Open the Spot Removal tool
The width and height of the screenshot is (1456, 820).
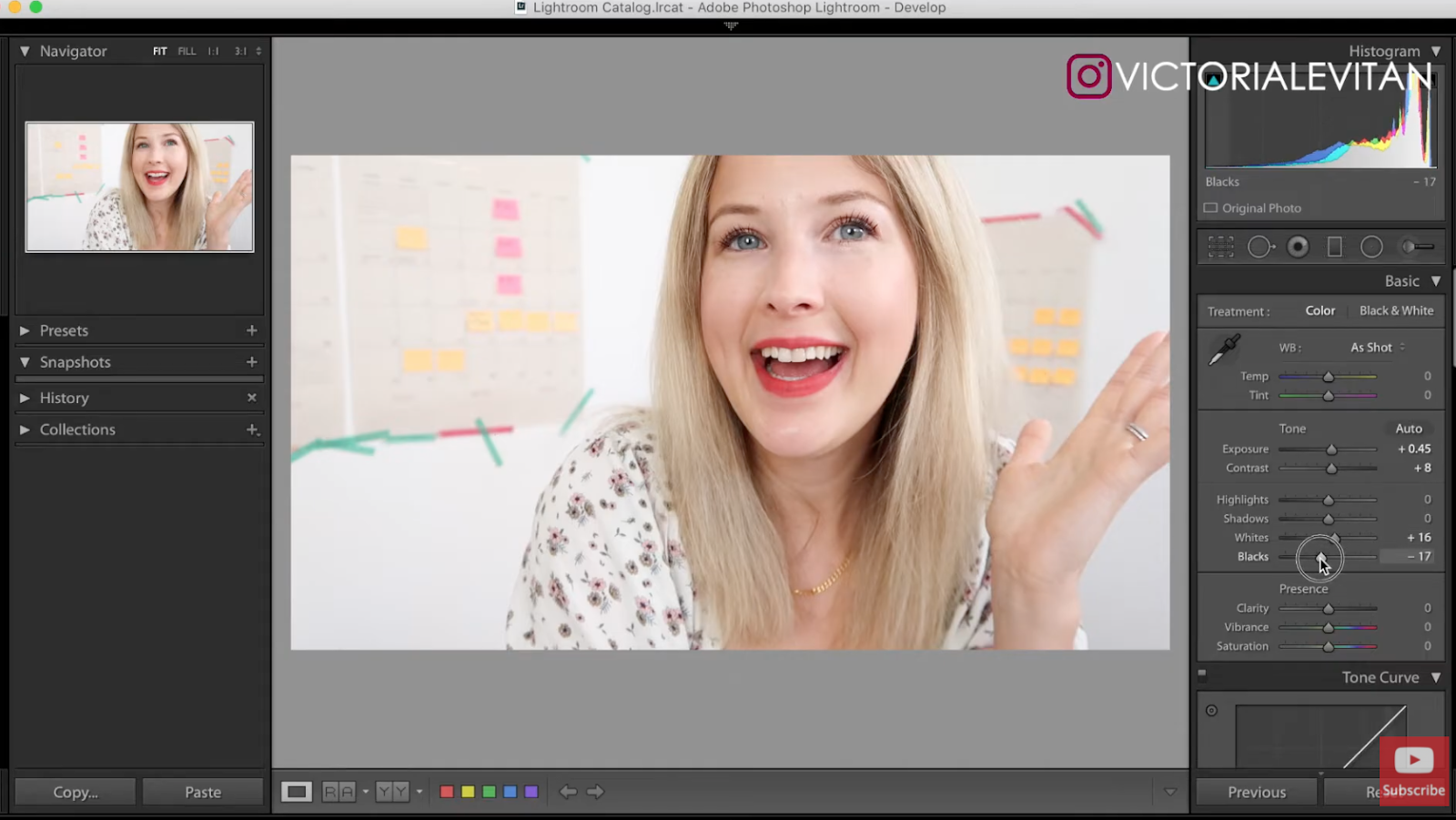tap(1261, 246)
